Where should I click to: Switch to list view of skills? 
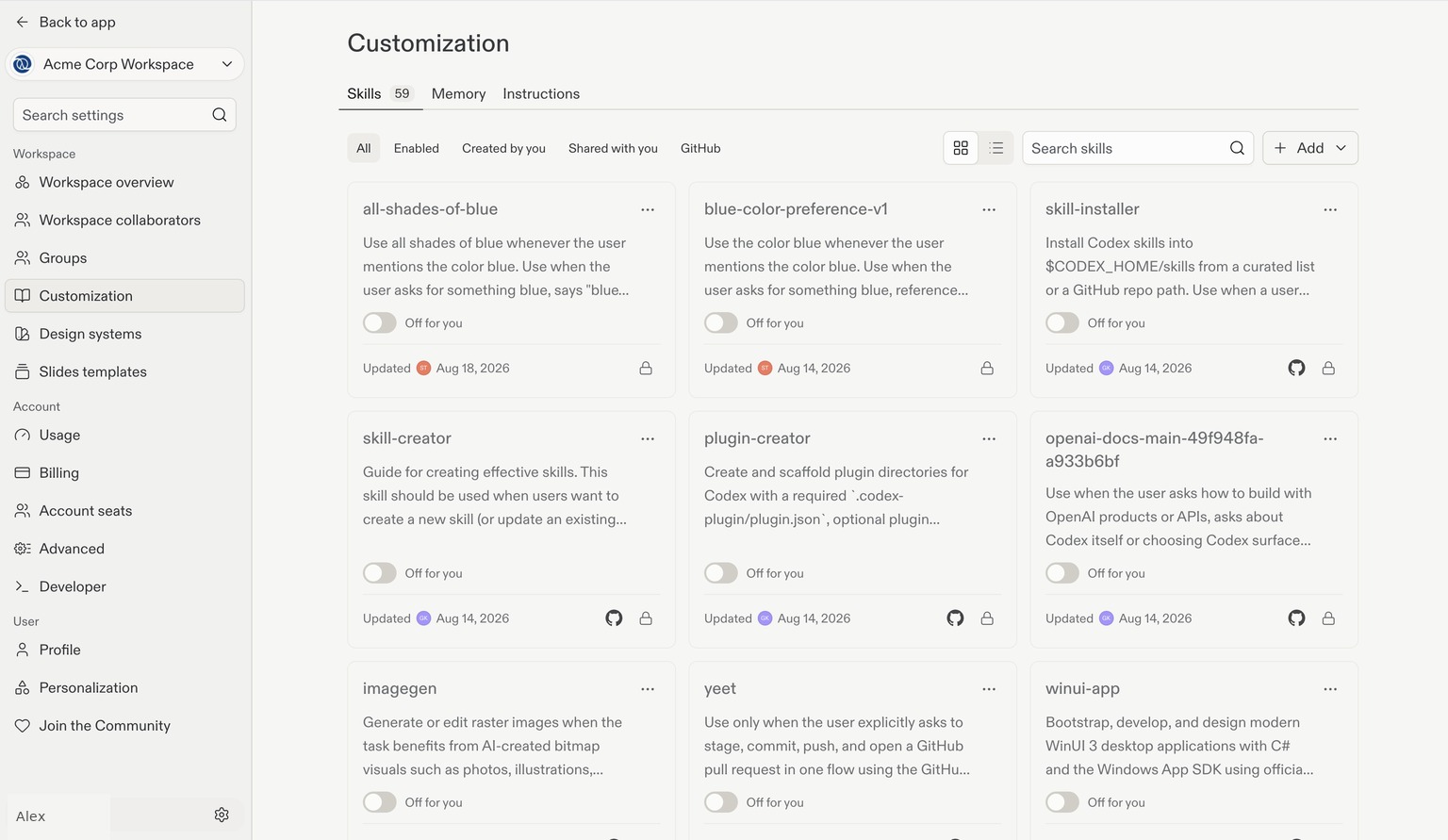995,148
